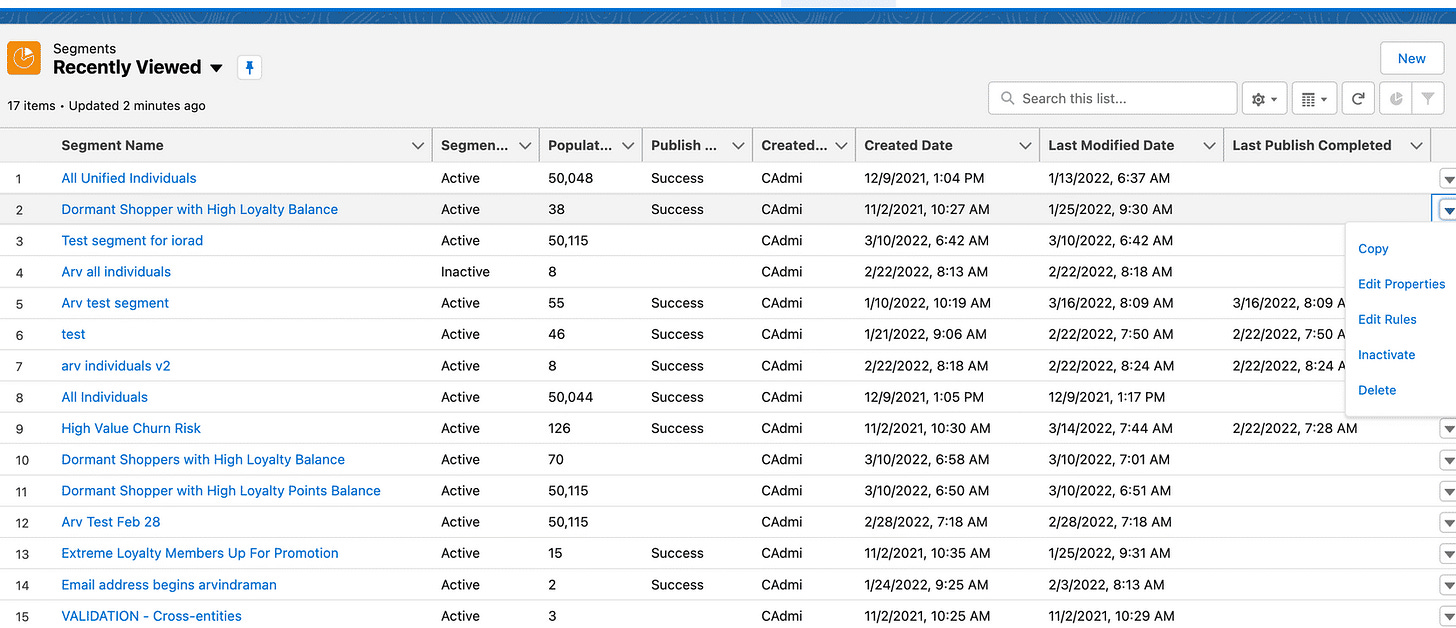Choose Inactivate from the open menu

click(x=1386, y=354)
